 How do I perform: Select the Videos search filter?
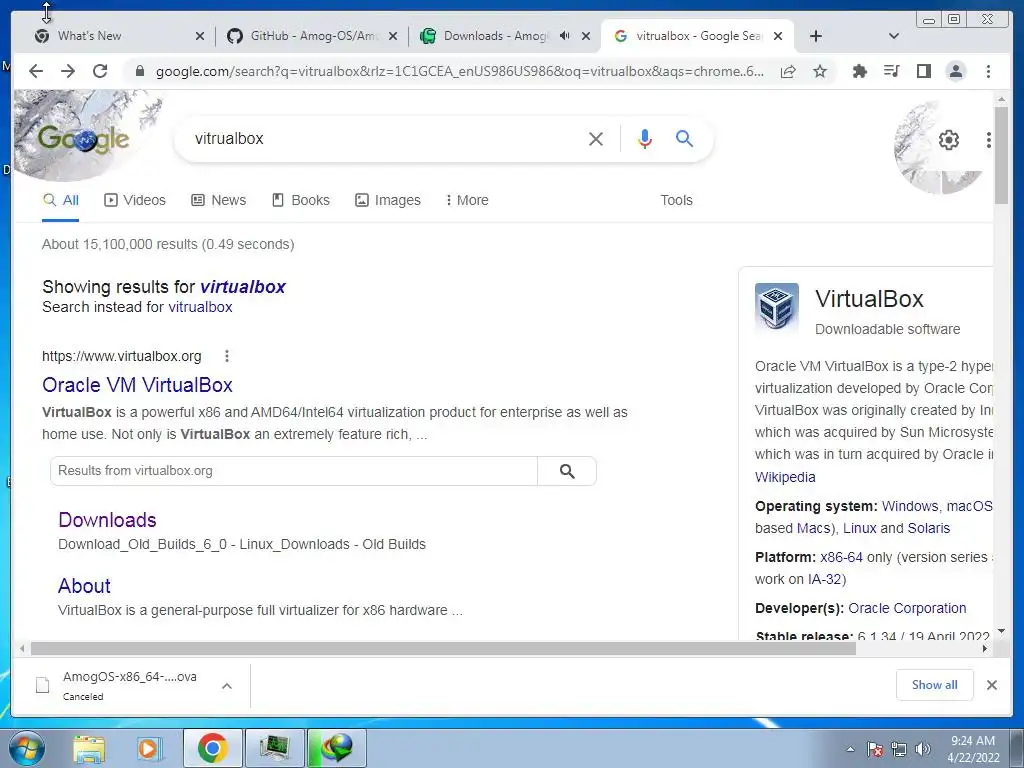point(135,200)
